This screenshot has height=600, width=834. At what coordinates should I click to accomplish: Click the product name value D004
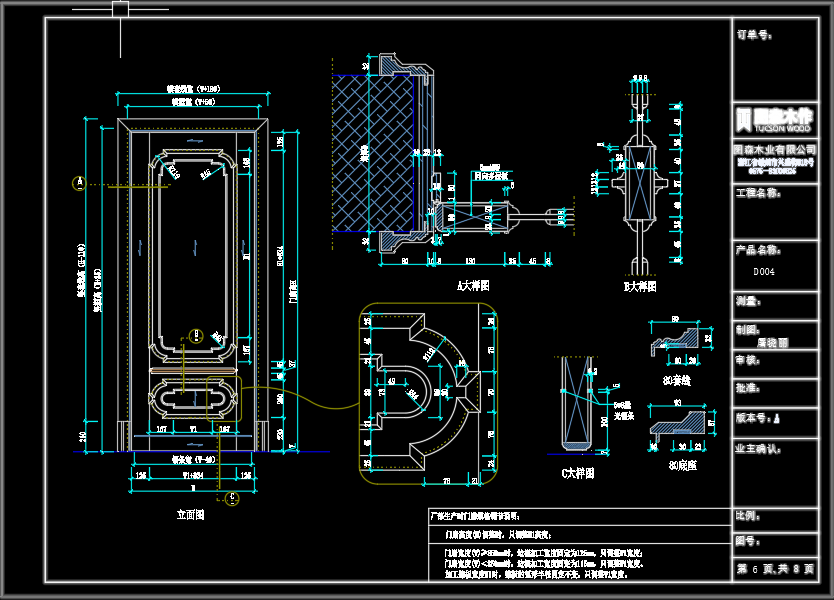764,271
